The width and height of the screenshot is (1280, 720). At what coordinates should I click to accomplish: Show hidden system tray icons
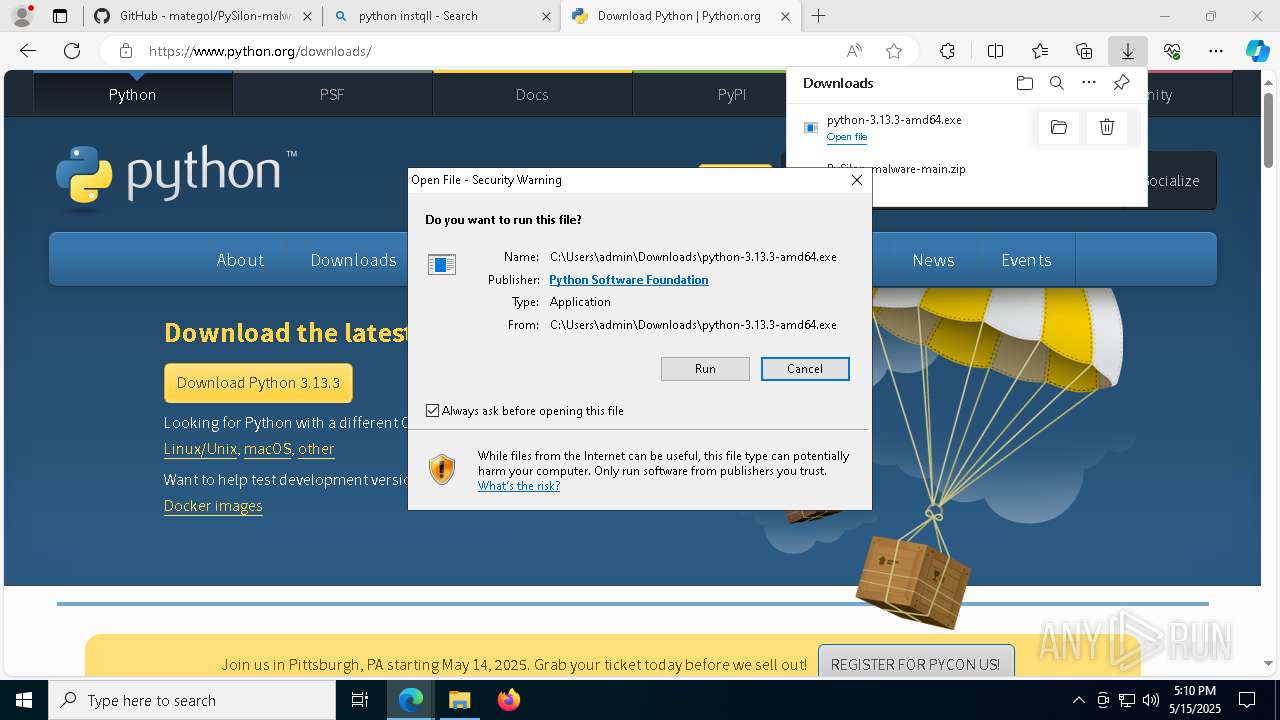click(x=1078, y=700)
